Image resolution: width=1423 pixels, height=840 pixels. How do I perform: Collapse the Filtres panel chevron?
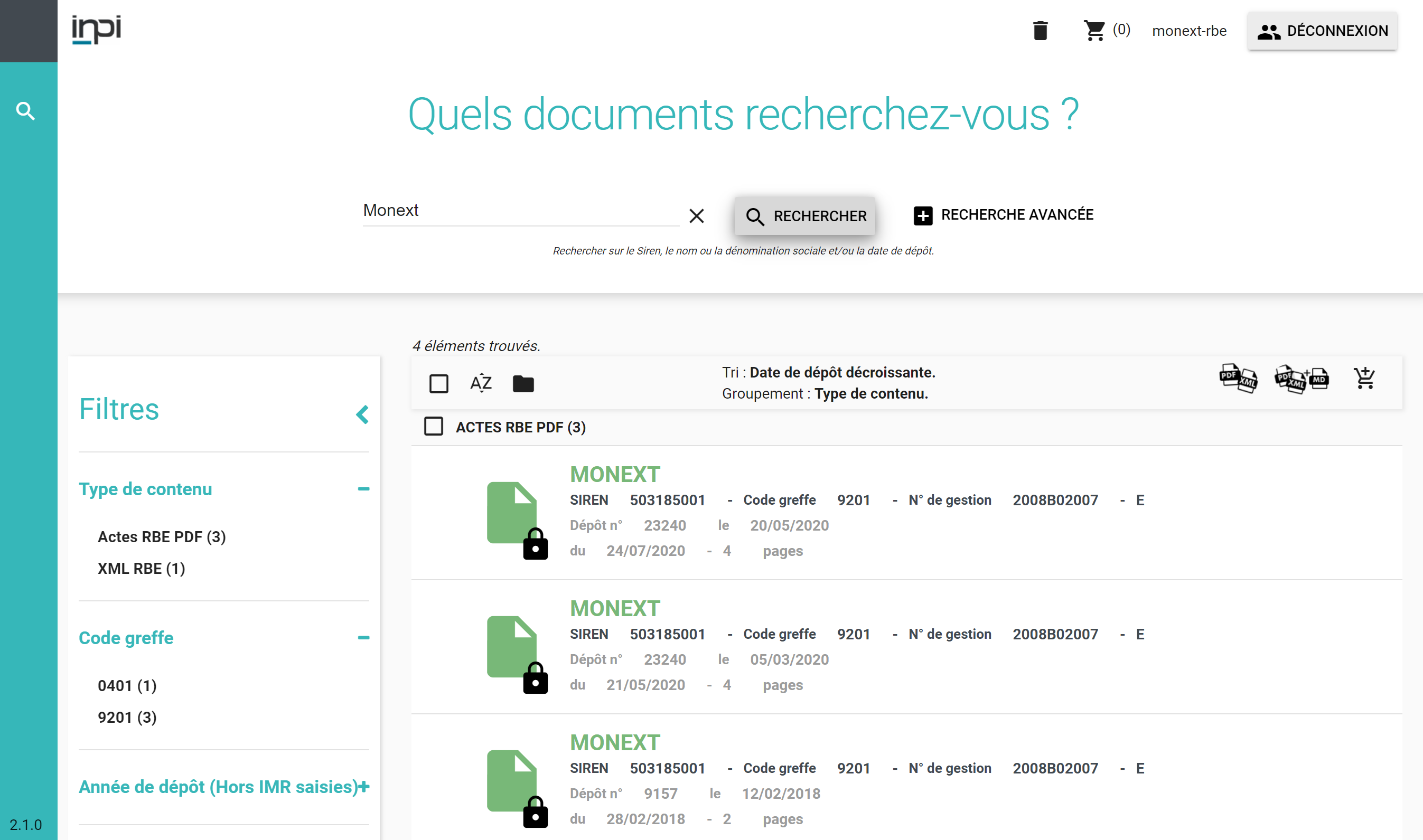[362, 414]
